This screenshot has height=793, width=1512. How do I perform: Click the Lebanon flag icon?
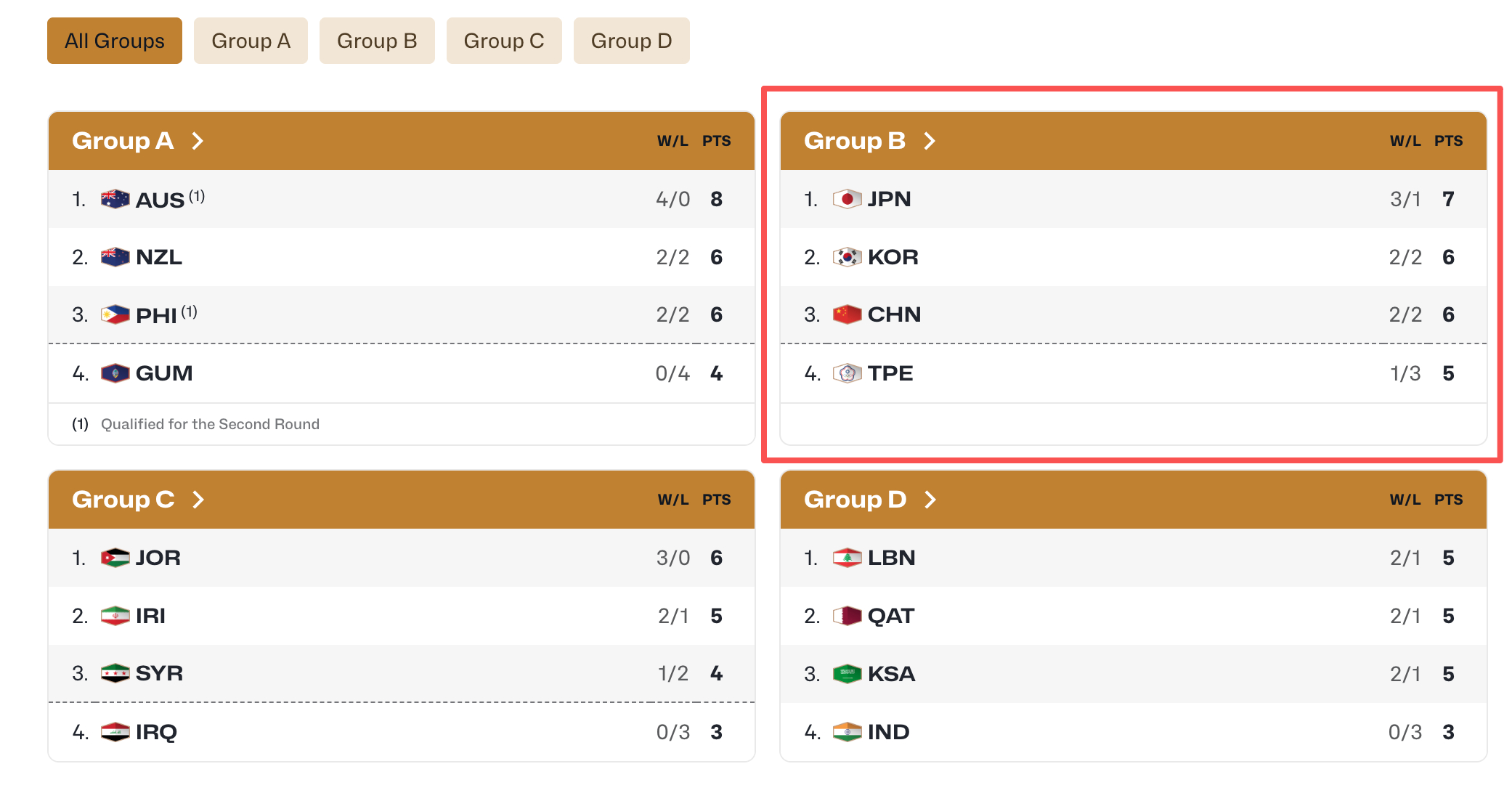(x=847, y=558)
